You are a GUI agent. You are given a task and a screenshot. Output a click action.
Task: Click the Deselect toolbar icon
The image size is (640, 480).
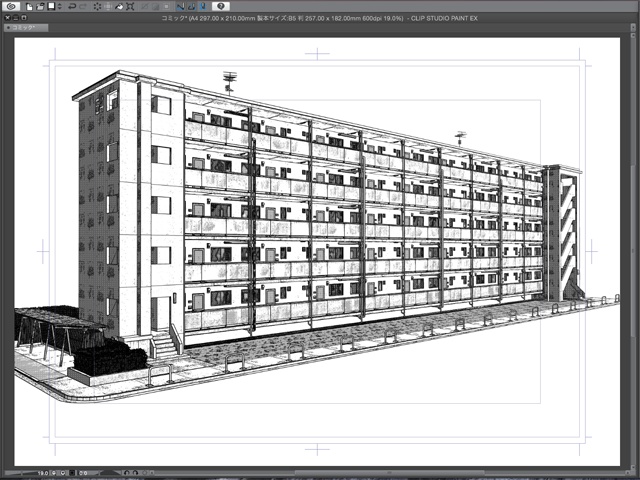coord(144,7)
